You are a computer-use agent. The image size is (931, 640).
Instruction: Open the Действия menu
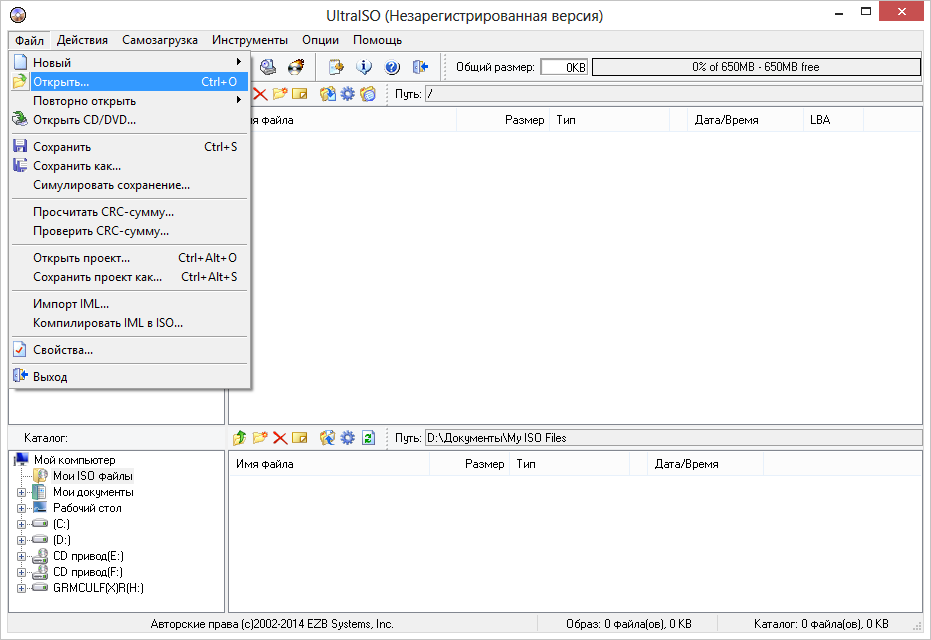tap(82, 40)
